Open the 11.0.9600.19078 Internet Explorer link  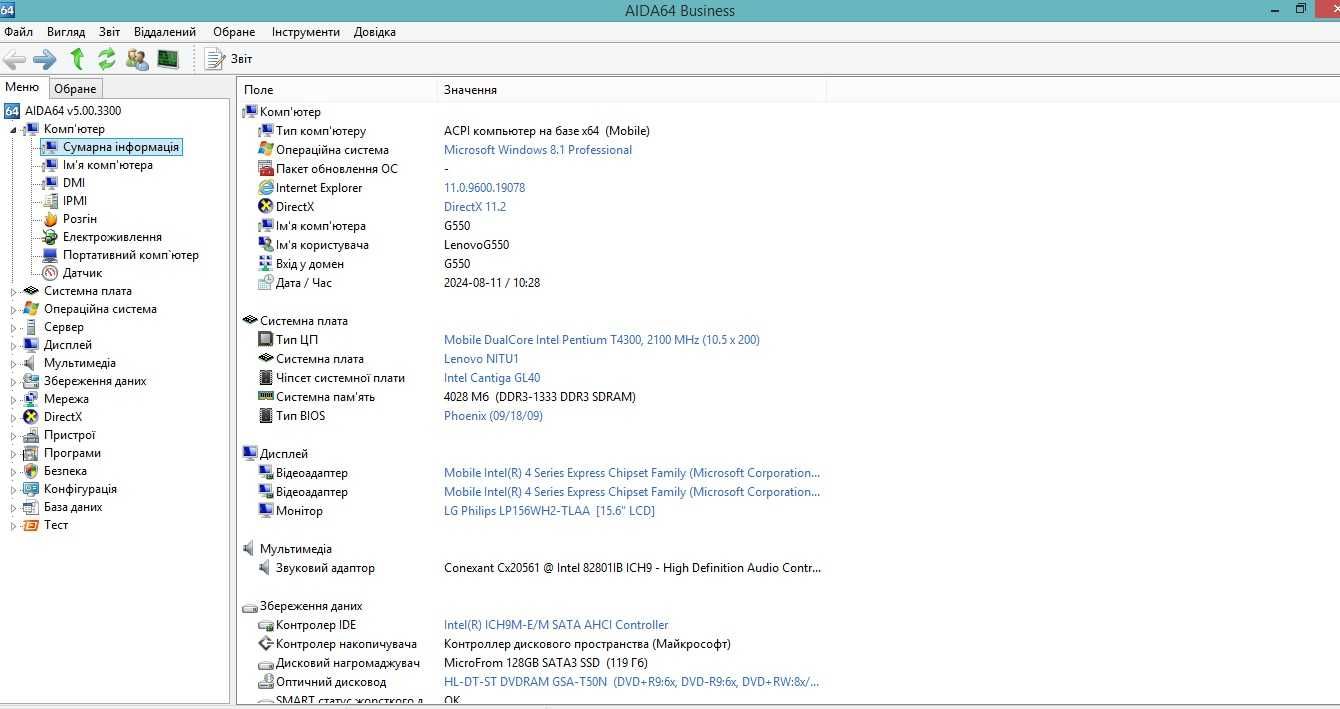pyautogui.click(x=484, y=188)
